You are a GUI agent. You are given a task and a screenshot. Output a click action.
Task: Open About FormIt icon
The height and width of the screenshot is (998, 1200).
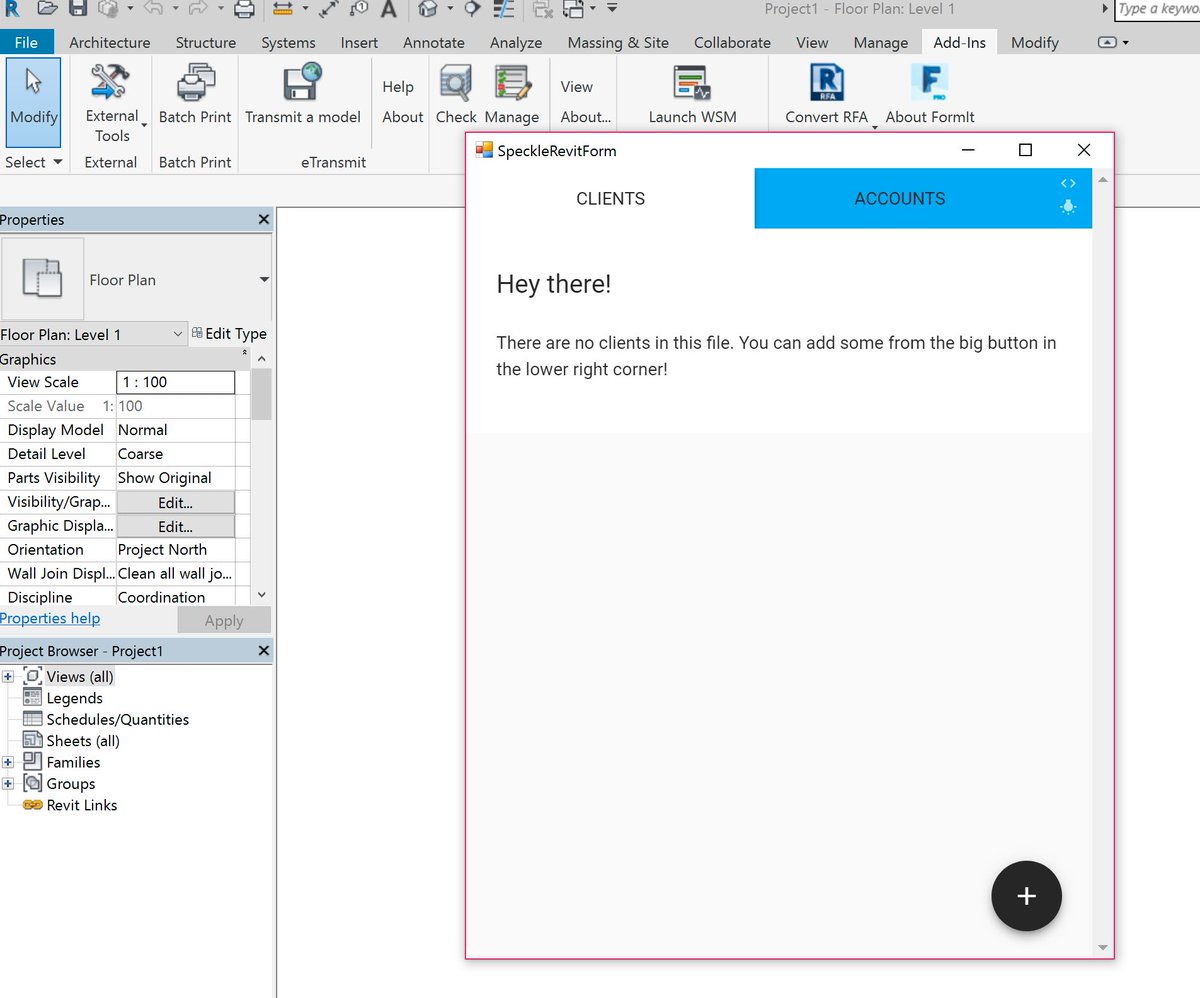tap(930, 94)
